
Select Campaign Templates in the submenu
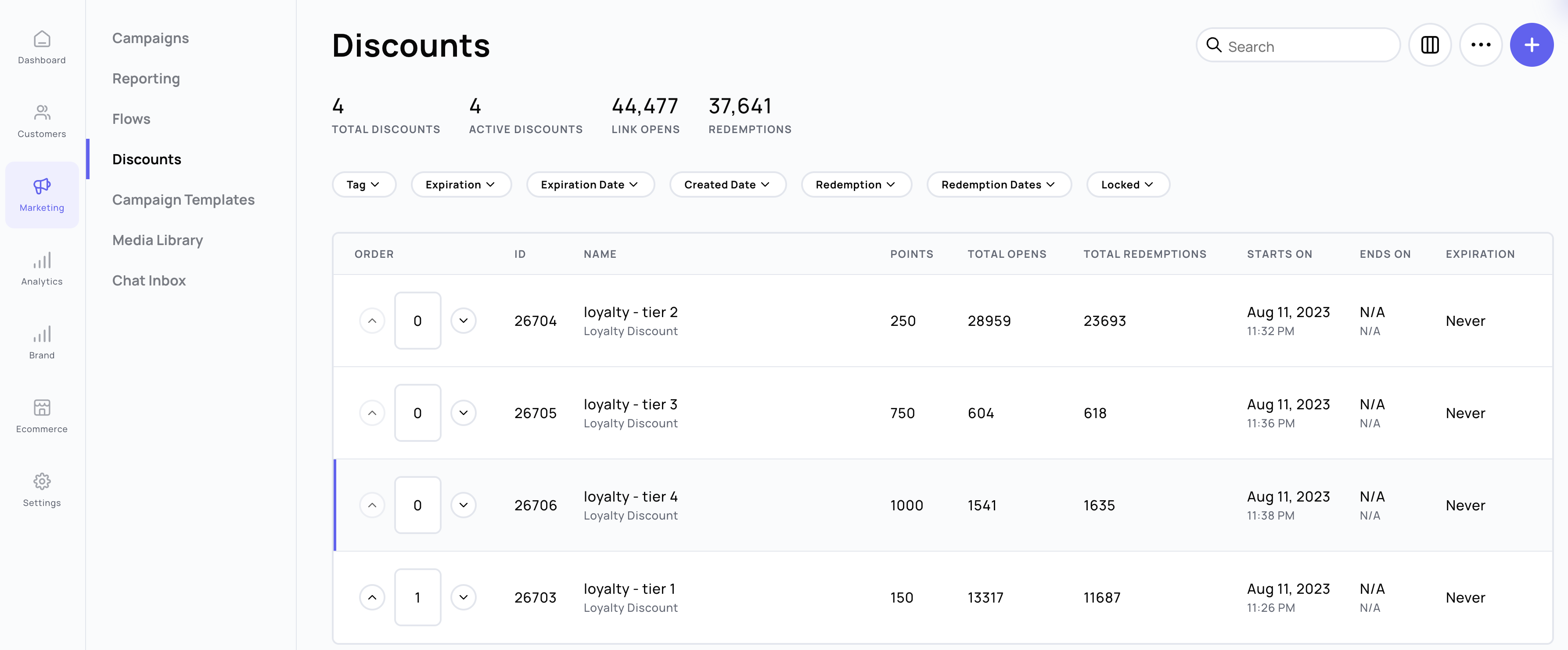183,200
